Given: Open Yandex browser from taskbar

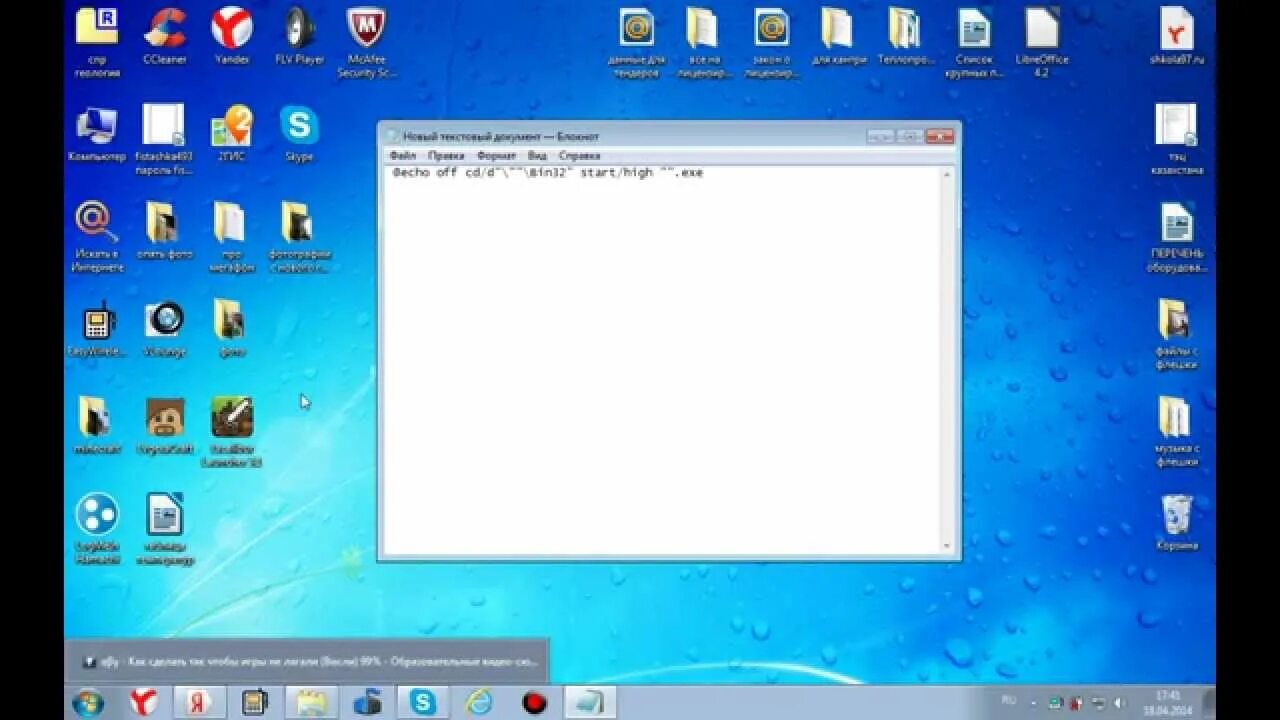Looking at the screenshot, I should (x=144, y=702).
